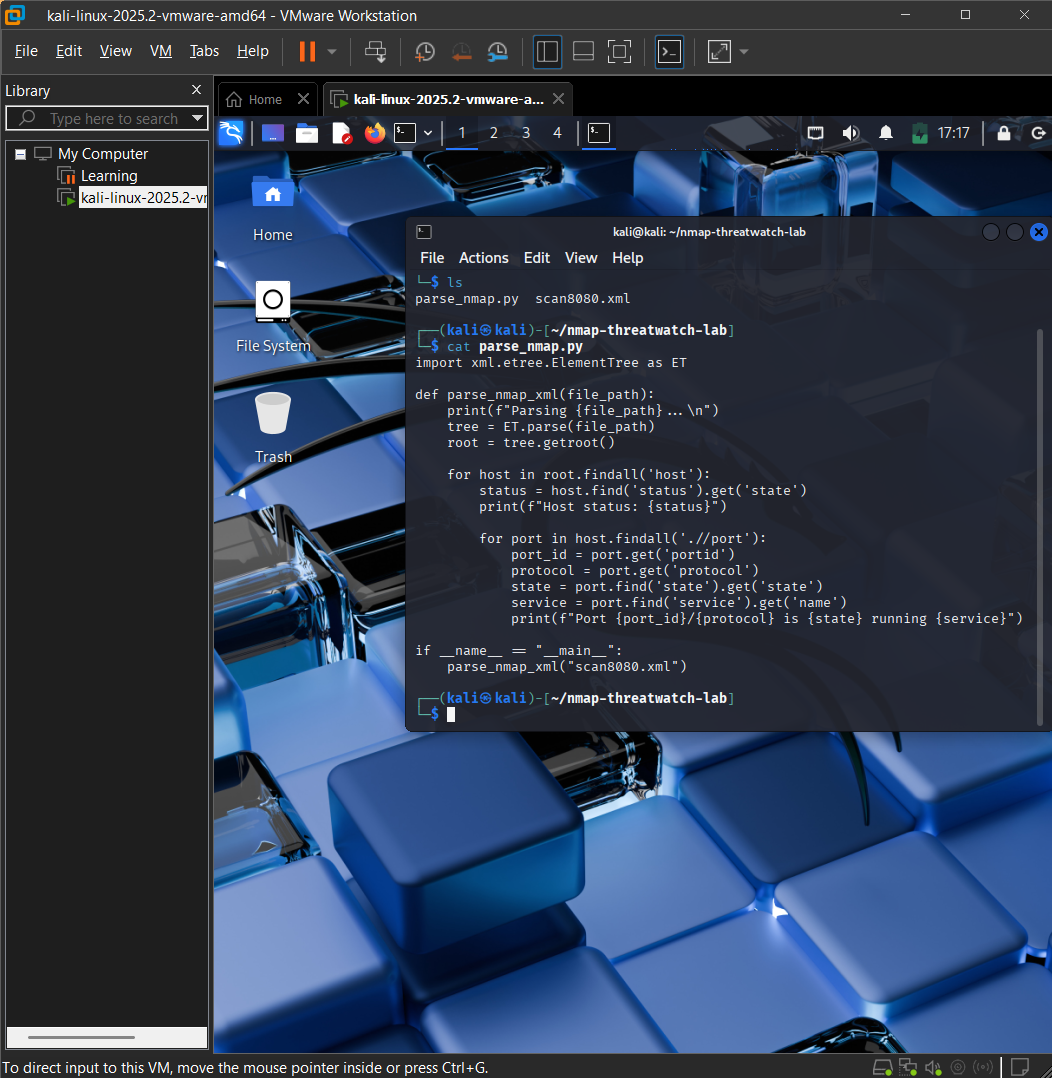Viewport: 1052px width, 1078px height.
Task: Pause the virtual machine with the orange button
Action: tap(307, 52)
